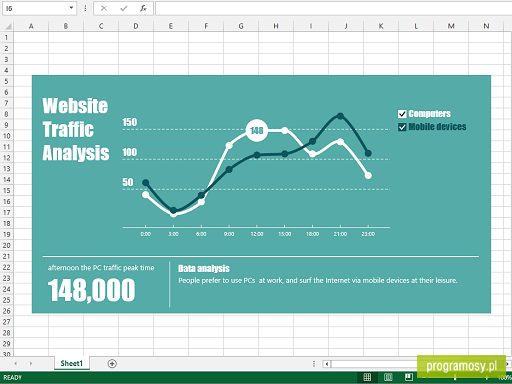The width and height of the screenshot is (512, 384).
Task: Click the dark Mobile devices point at 21:00
Action: (x=340, y=116)
